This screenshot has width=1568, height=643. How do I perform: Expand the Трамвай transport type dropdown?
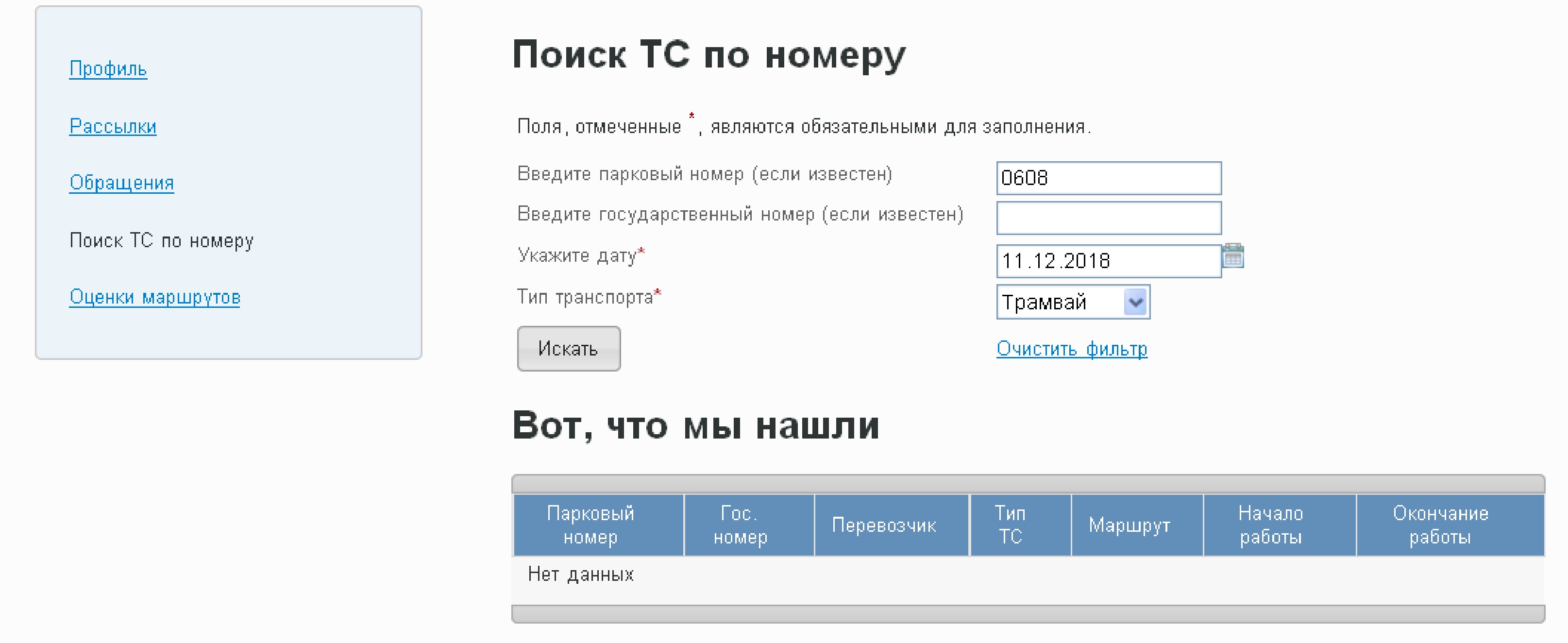click(x=1135, y=302)
